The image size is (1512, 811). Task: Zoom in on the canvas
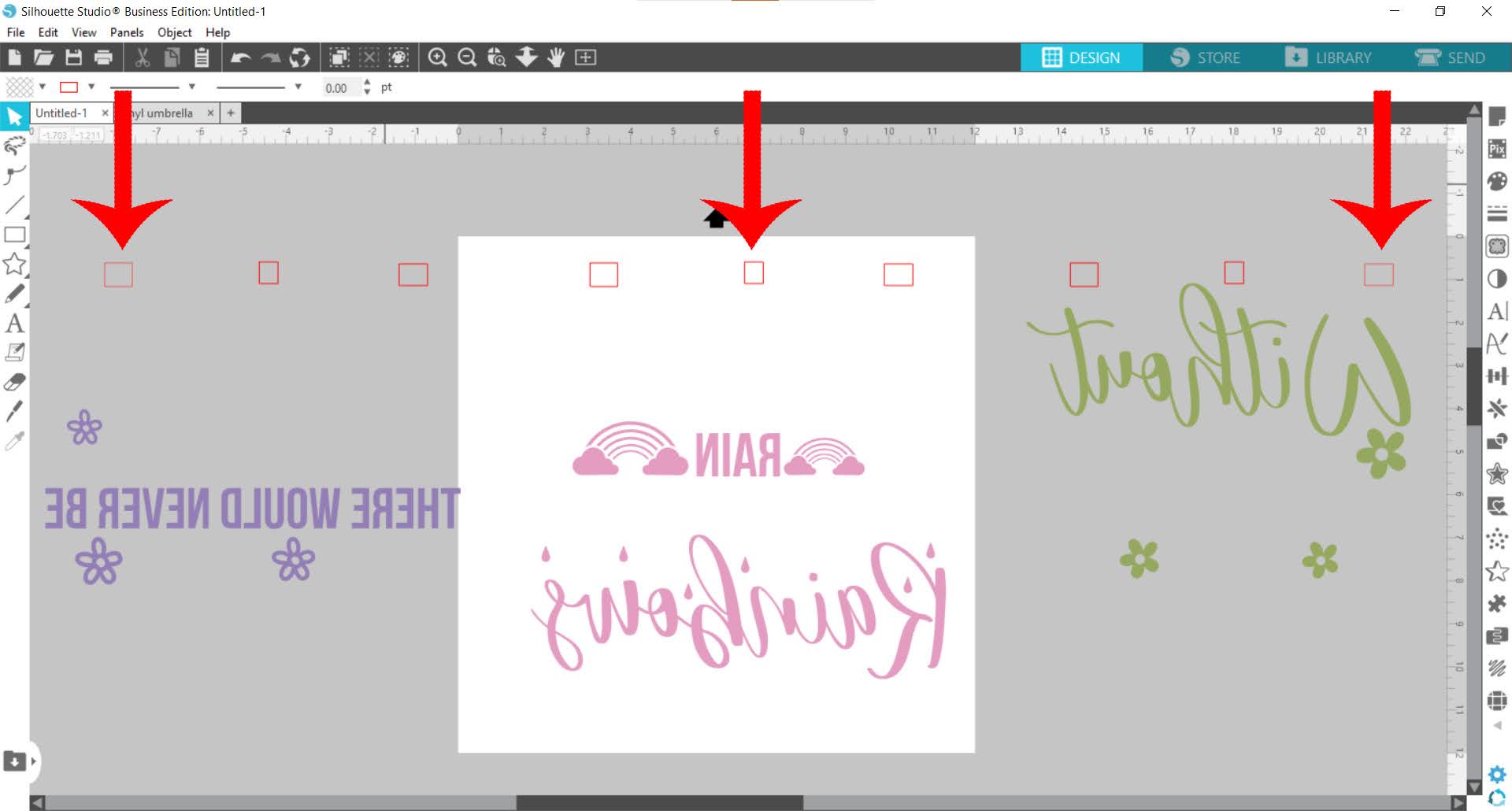437,57
